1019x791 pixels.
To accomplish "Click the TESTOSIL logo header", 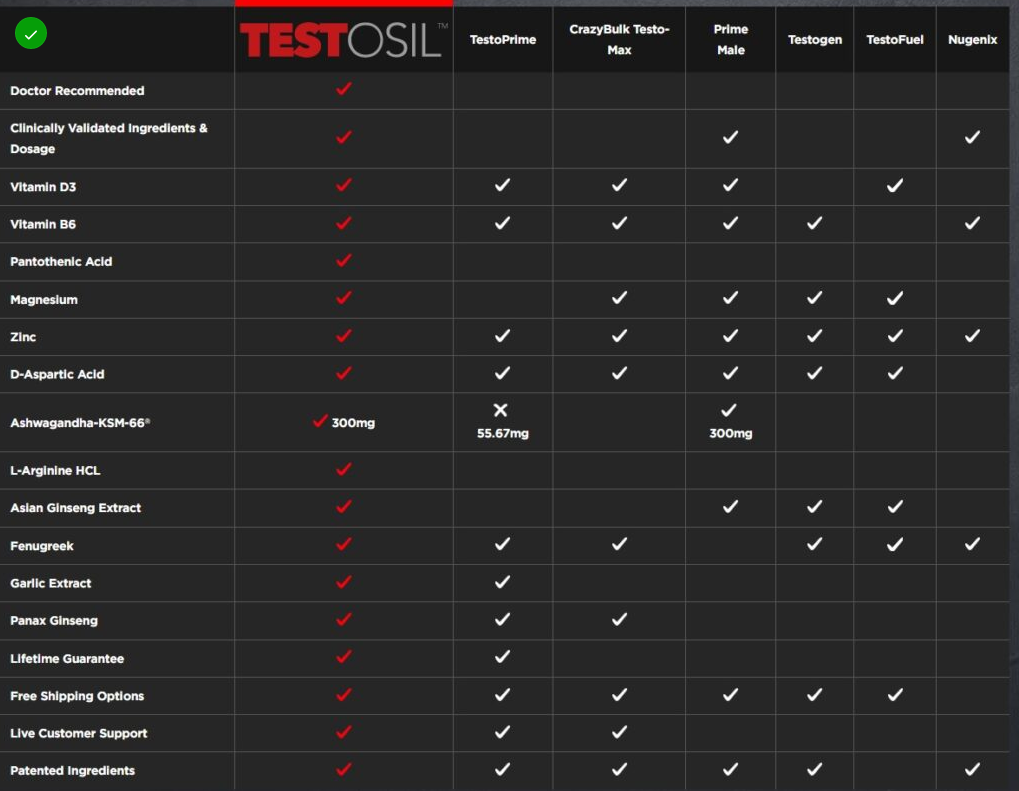I will 343,40.
